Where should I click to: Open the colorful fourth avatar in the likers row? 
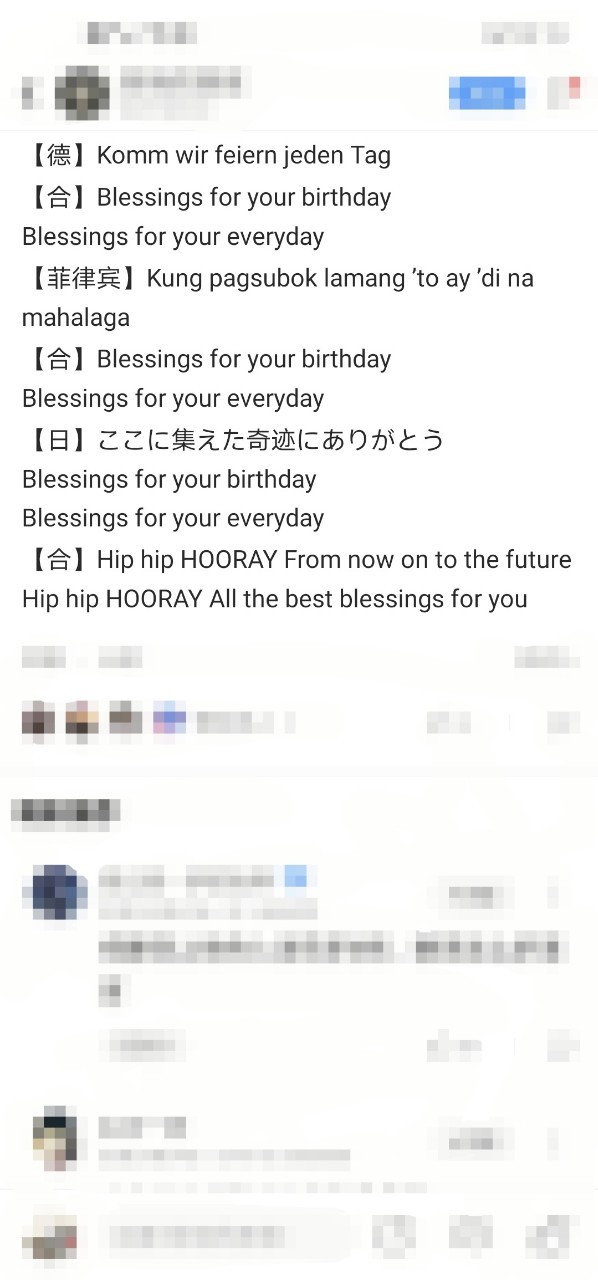pos(169,720)
